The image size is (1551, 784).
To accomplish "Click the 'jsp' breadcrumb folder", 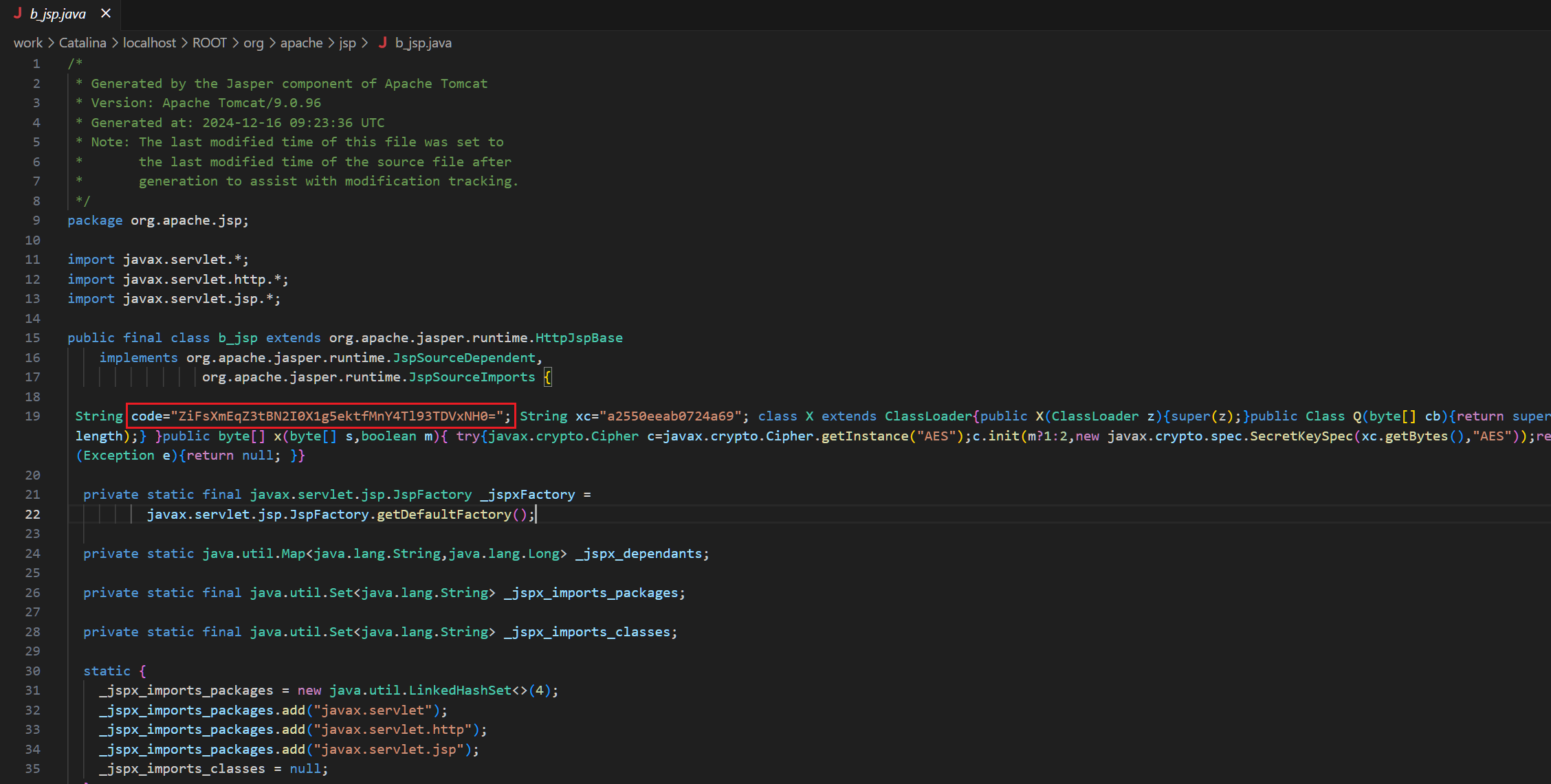I will tap(347, 43).
